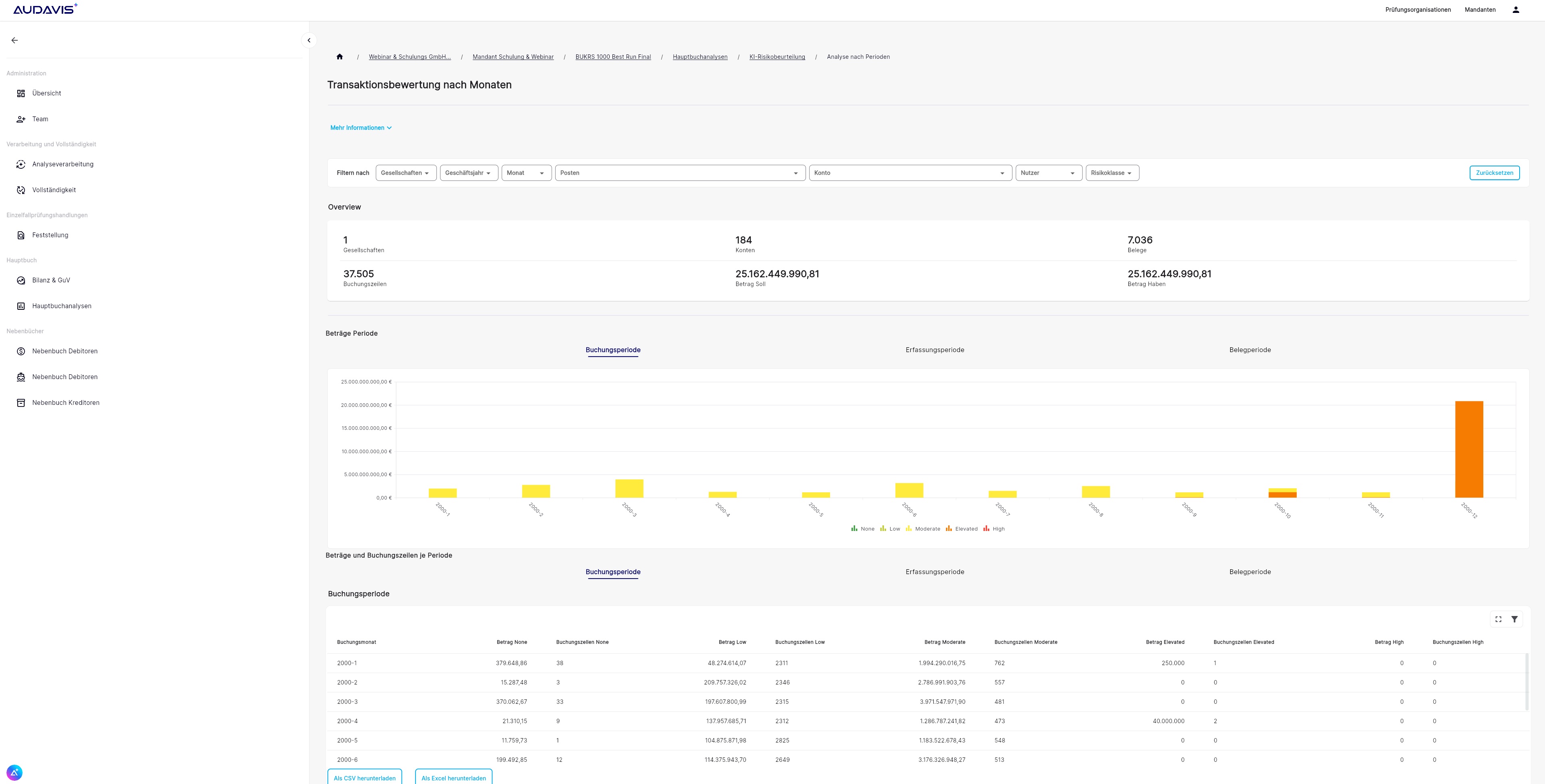This screenshot has width=1545, height=784.
Task: Open Nebenbuch Kreditoren in sidebar
Action: 65,402
